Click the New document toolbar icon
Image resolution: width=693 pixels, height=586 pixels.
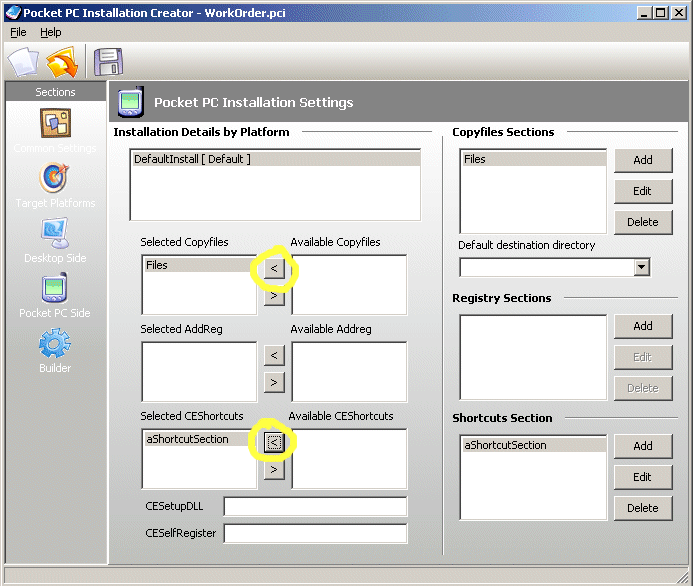tap(23, 62)
